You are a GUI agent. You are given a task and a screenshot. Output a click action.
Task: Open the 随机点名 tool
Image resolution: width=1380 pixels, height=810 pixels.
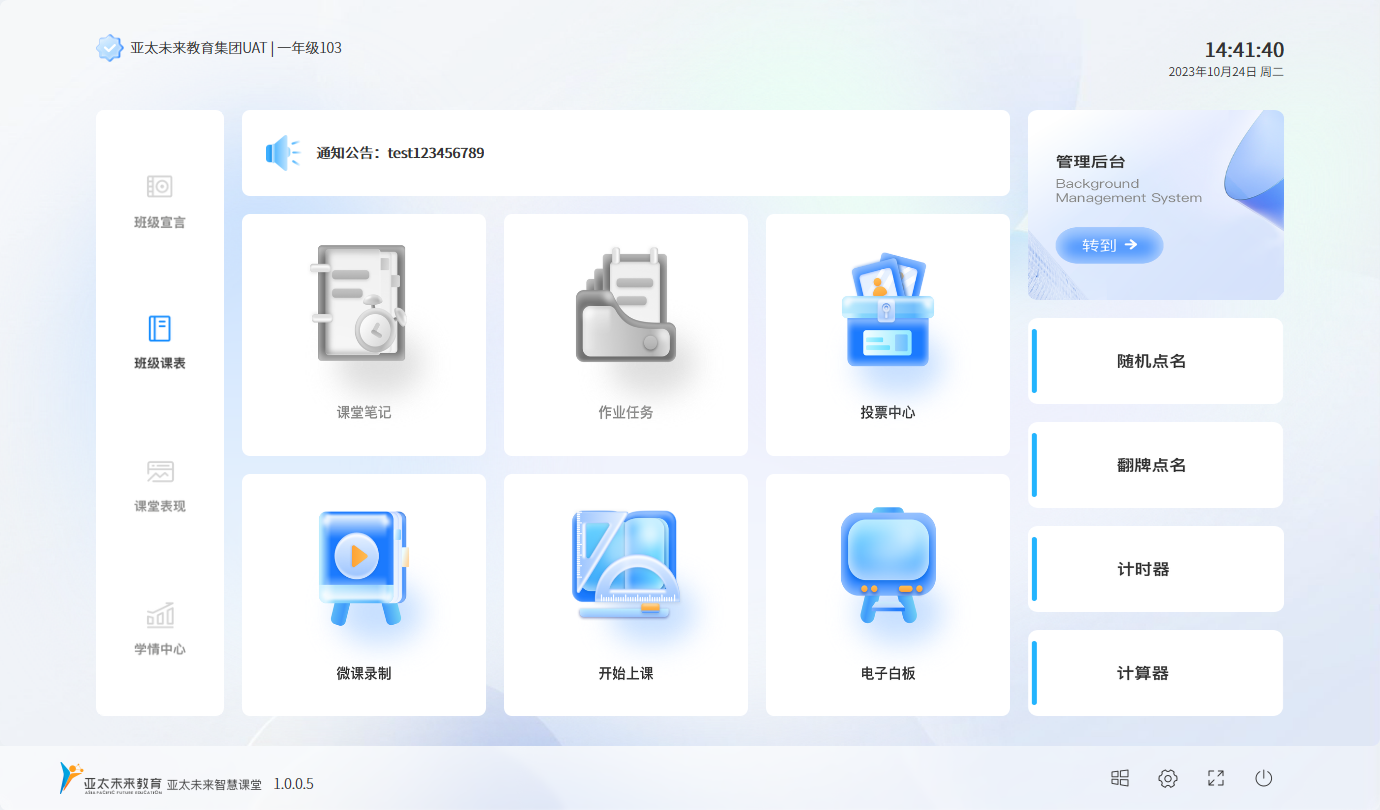(1156, 361)
